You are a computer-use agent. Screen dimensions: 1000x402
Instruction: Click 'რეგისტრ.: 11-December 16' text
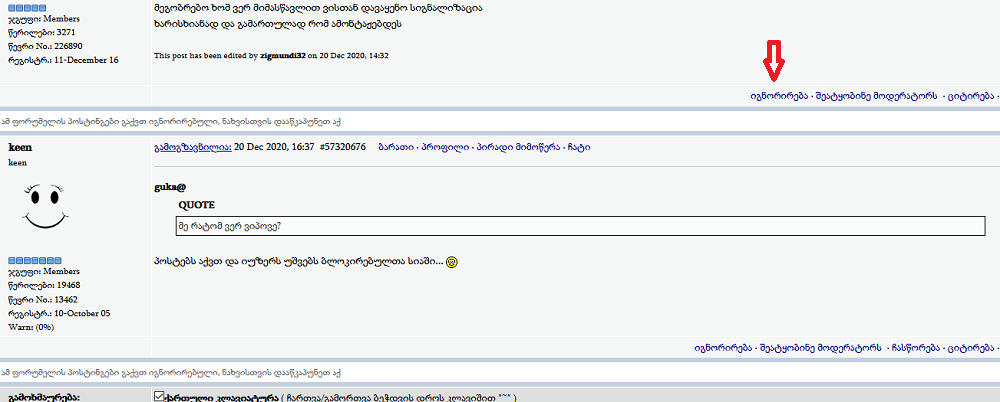tap(63, 61)
